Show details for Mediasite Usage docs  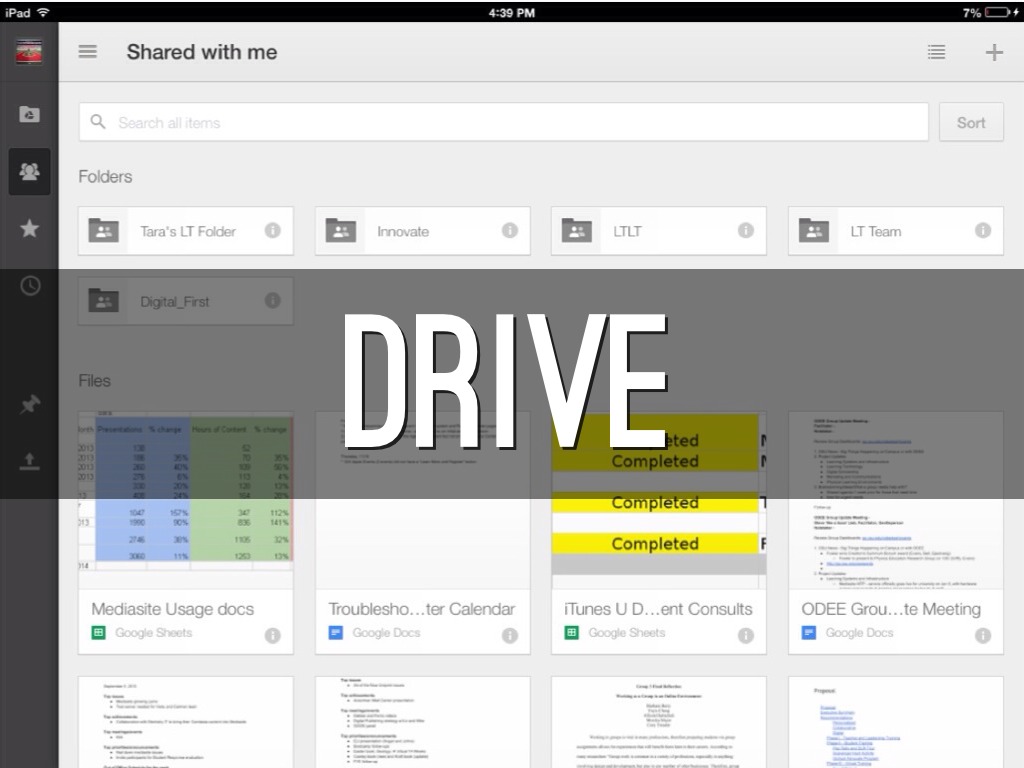[x=272, y=635]
